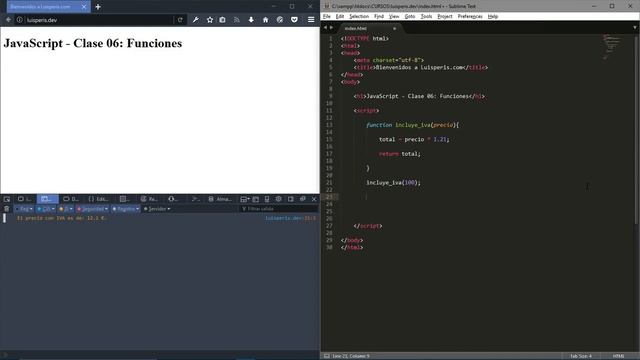Image resolution: width=640 pixels, height=360 pixels.
Task: Open Sublime Text File menu
Action: coord(327,16)
